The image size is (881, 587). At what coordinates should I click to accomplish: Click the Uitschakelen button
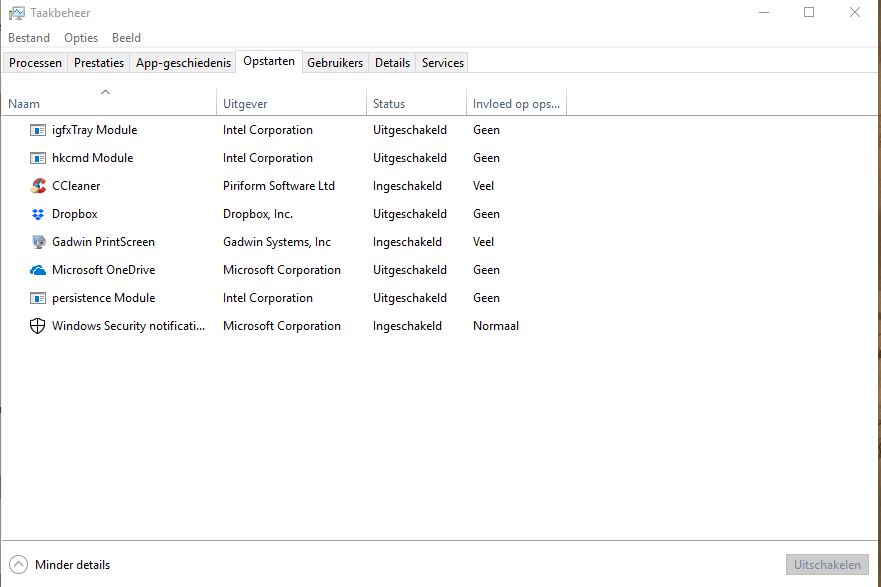(x=827, y=565)
